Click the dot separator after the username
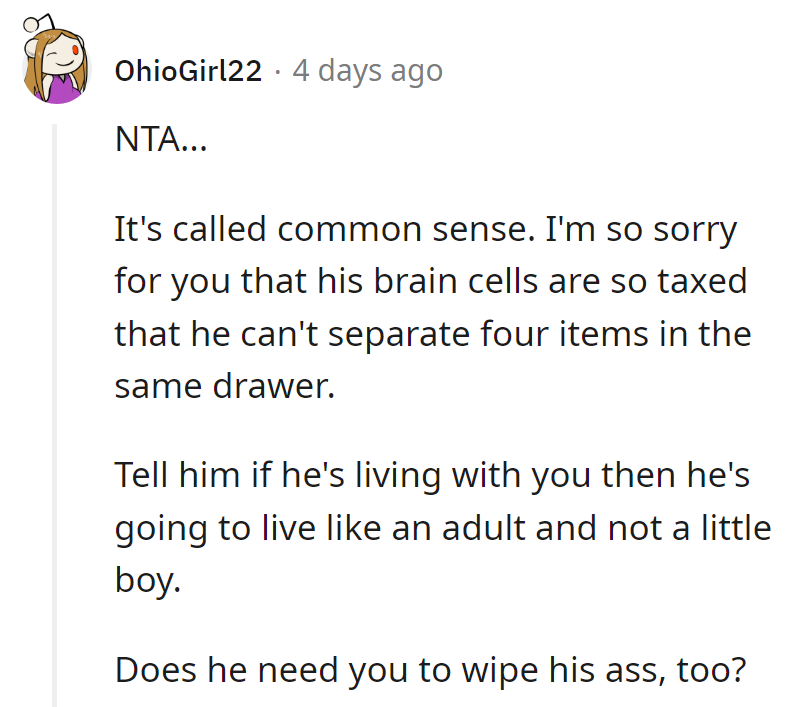Screen dimensions: 801x707 pyautogui.click(x=277, y=71)
